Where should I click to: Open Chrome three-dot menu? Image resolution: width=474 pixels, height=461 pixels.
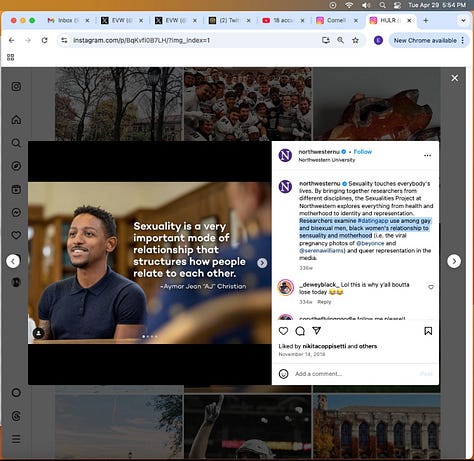(463, 40)
